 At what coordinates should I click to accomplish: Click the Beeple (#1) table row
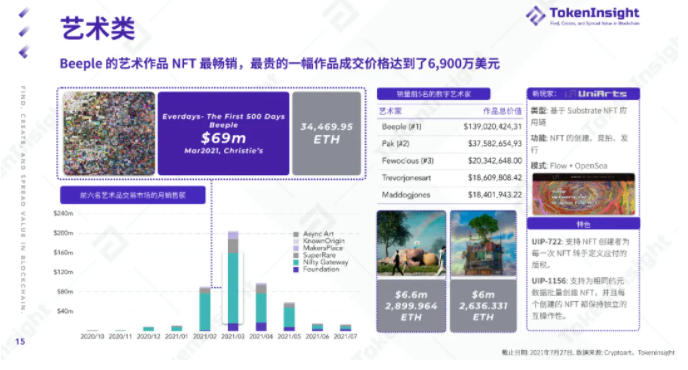pyautogui.click(x=451, y=127)
